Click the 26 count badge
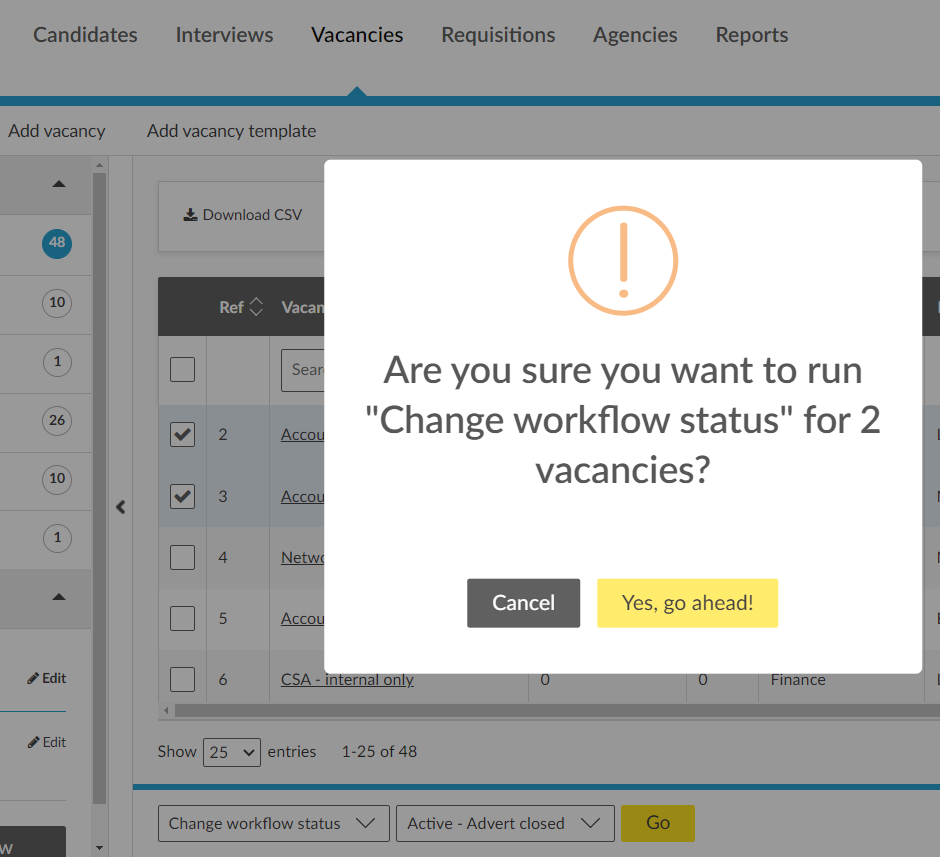 [x=57, y=420]
